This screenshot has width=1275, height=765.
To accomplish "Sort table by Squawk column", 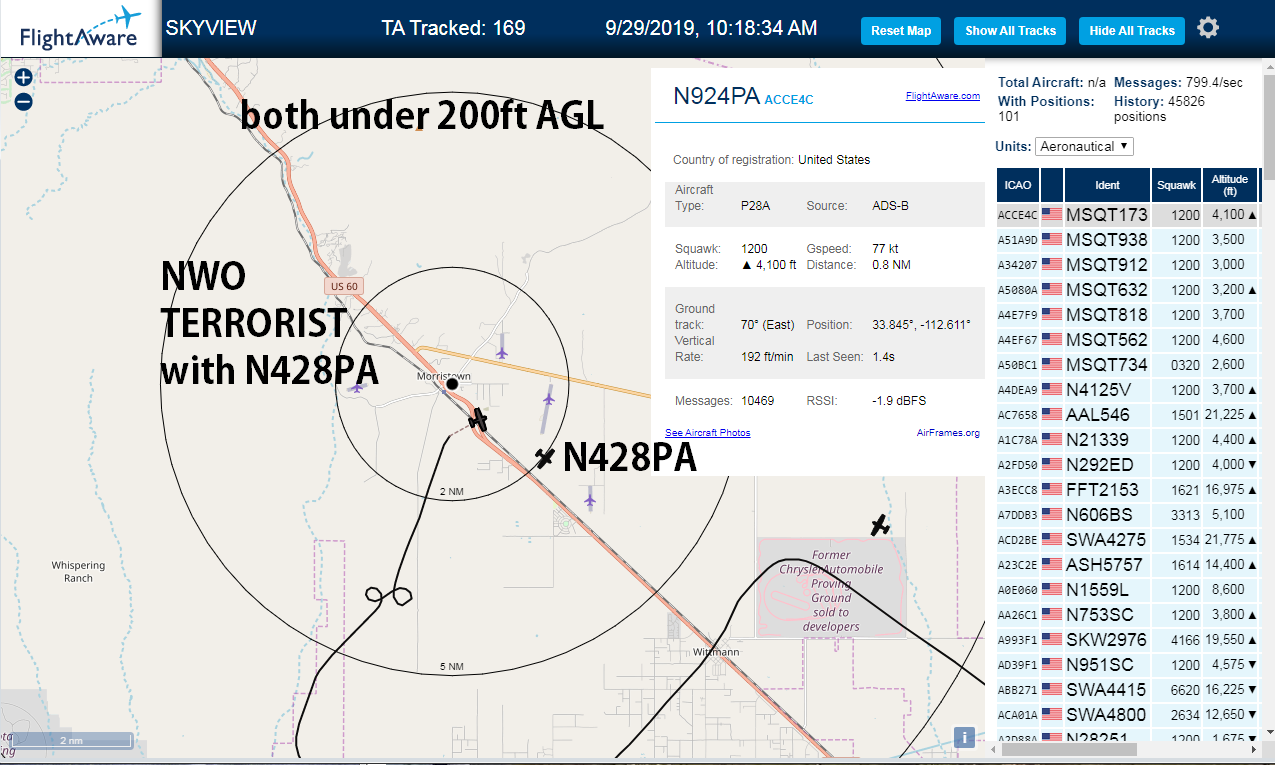I will [x=1176, y=185].
